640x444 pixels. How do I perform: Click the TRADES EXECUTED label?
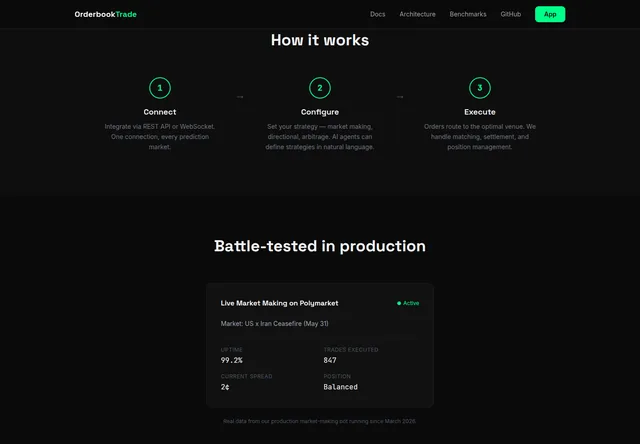pyautogui.click(x=351, y=350)
